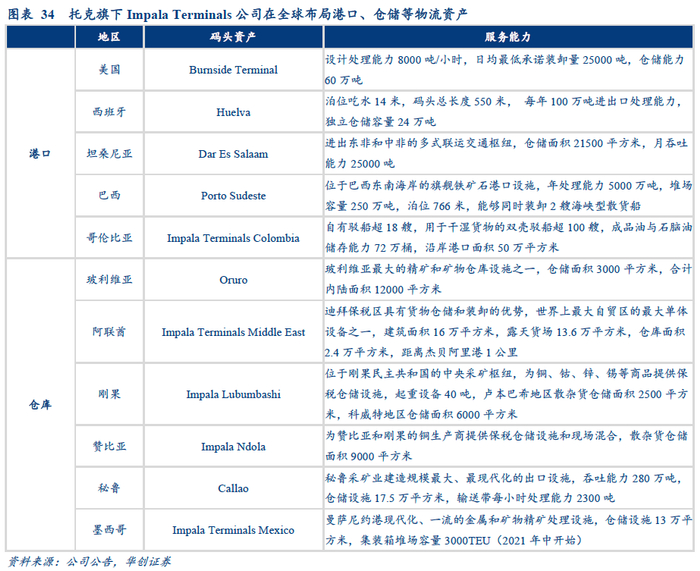Click the Impala Lubumbashi cell
The height and width of the screenshot is (571, 700).
point(233,394)
